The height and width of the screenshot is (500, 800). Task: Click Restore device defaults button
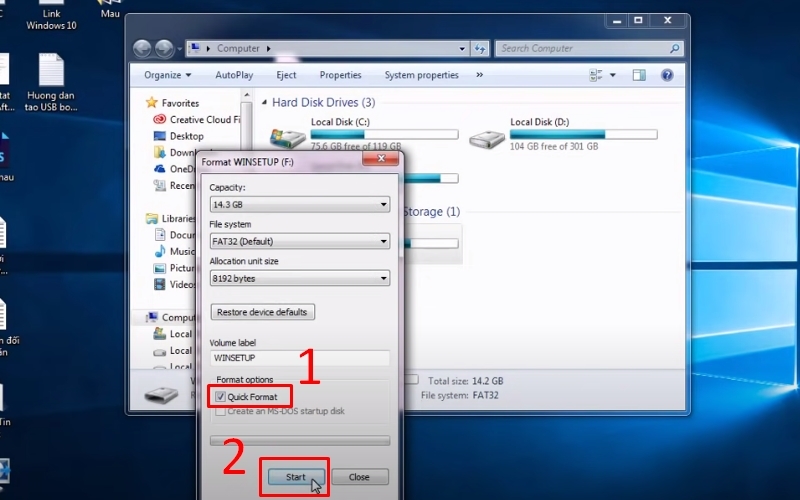(x=262, y=312)
